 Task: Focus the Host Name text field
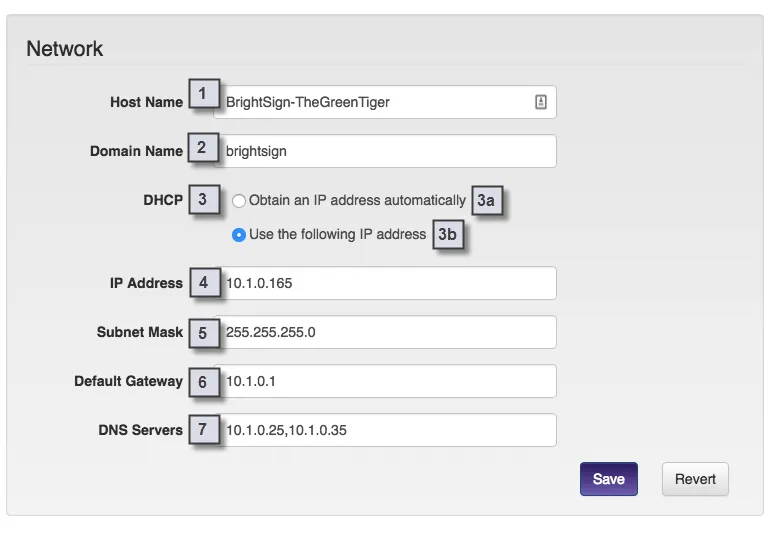pos(385,102)
